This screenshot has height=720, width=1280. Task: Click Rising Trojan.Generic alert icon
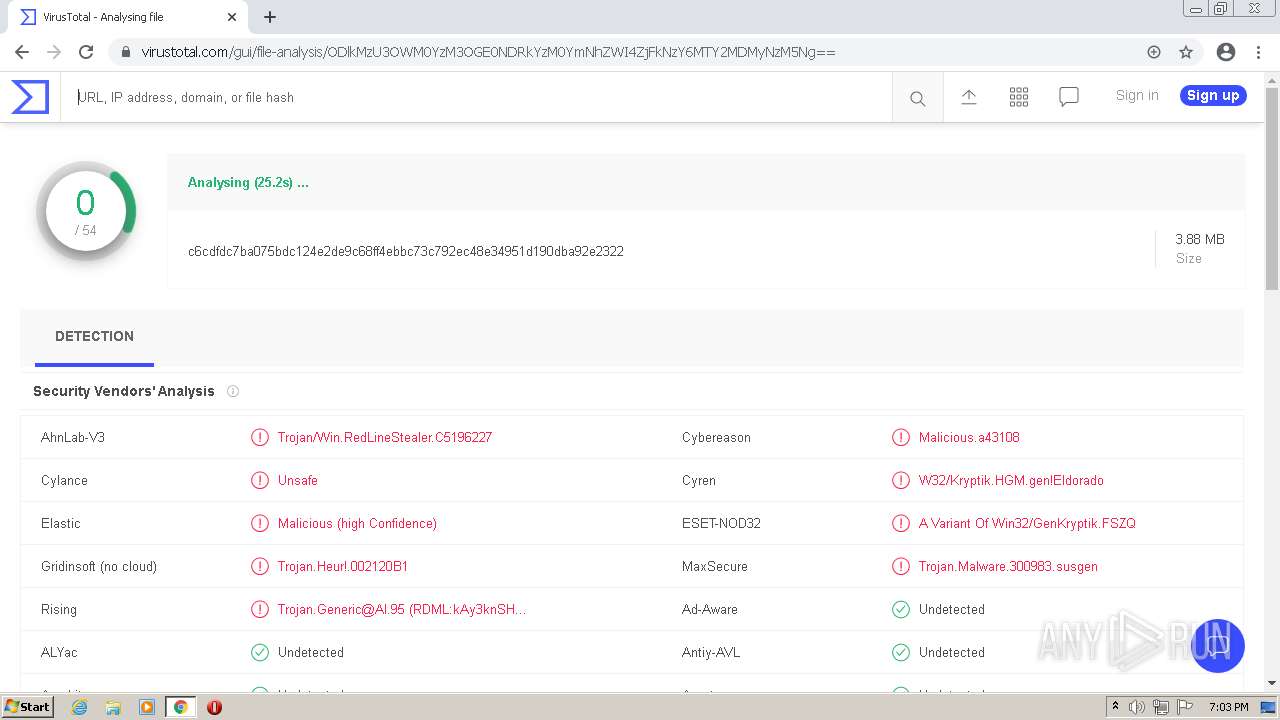(260, 609)
